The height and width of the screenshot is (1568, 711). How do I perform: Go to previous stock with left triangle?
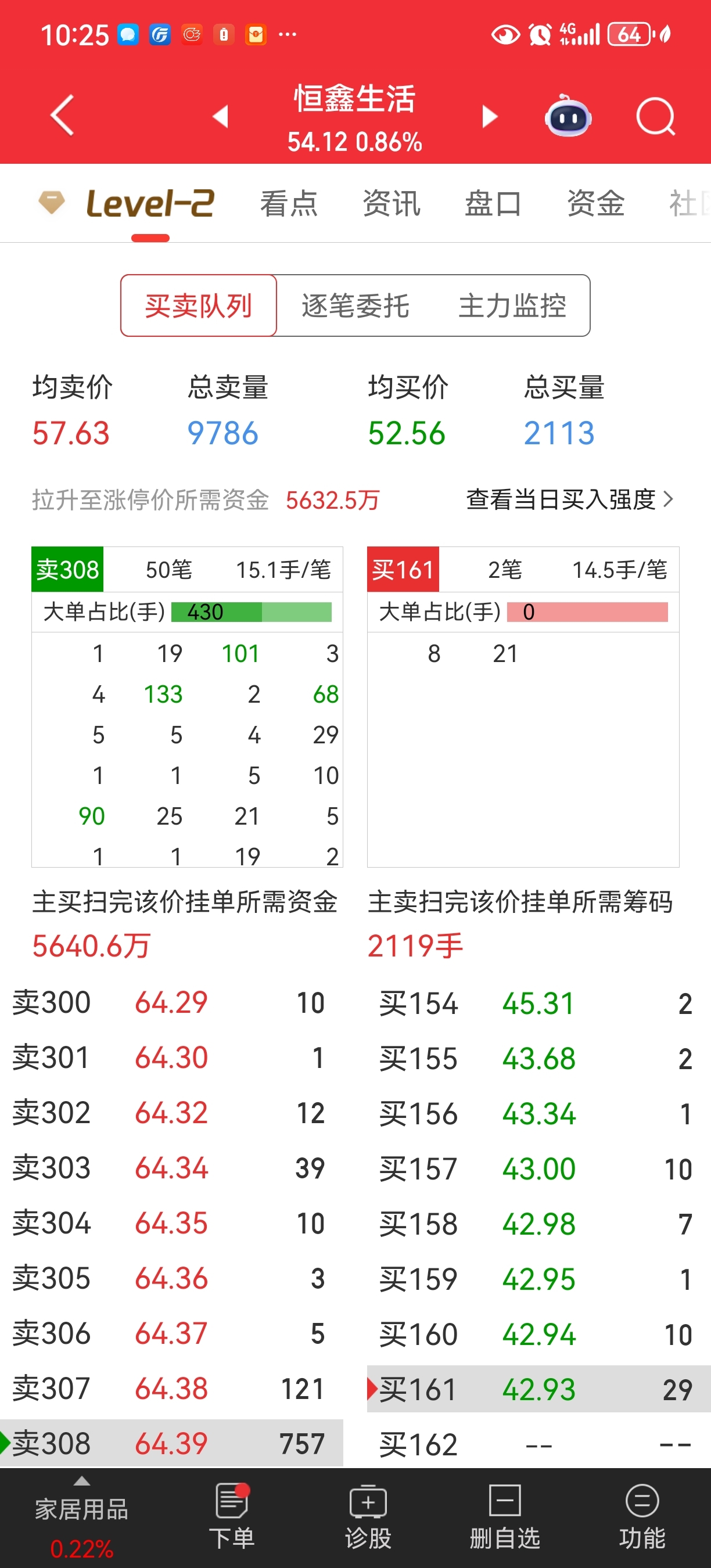pos(220,116)
